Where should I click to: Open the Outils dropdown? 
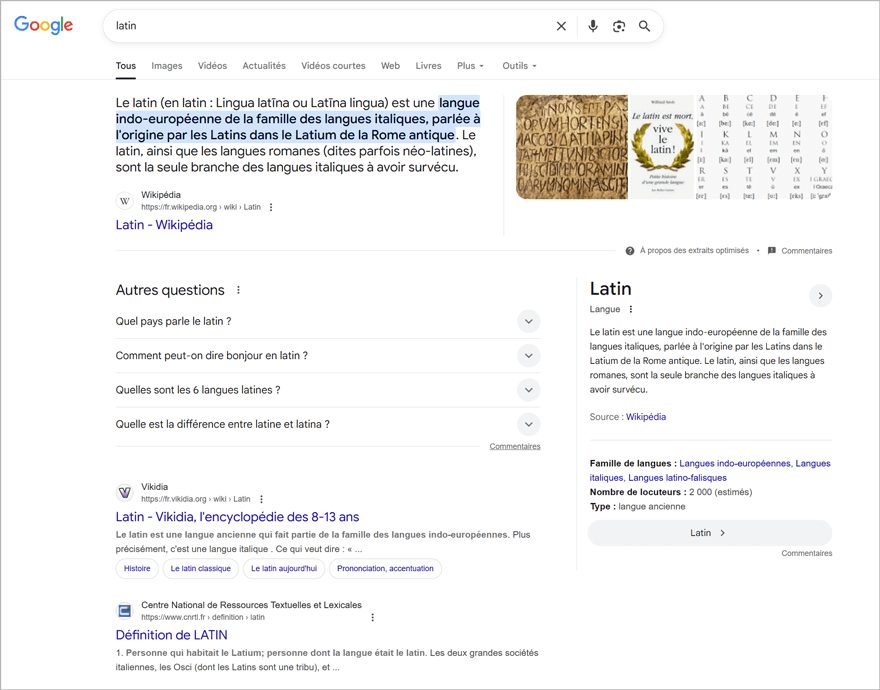(x=518, y=65)
